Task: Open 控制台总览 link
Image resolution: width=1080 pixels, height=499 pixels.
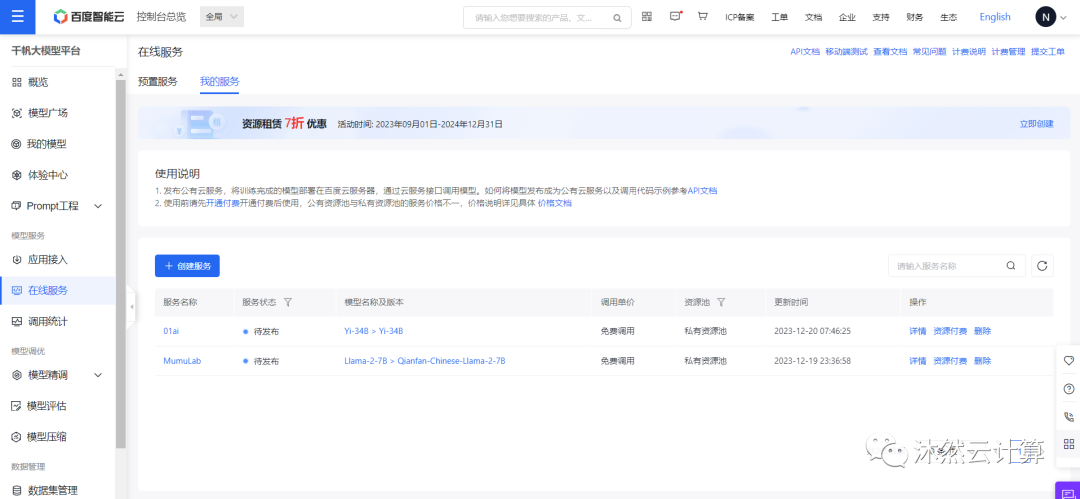Action: (161, 17)
